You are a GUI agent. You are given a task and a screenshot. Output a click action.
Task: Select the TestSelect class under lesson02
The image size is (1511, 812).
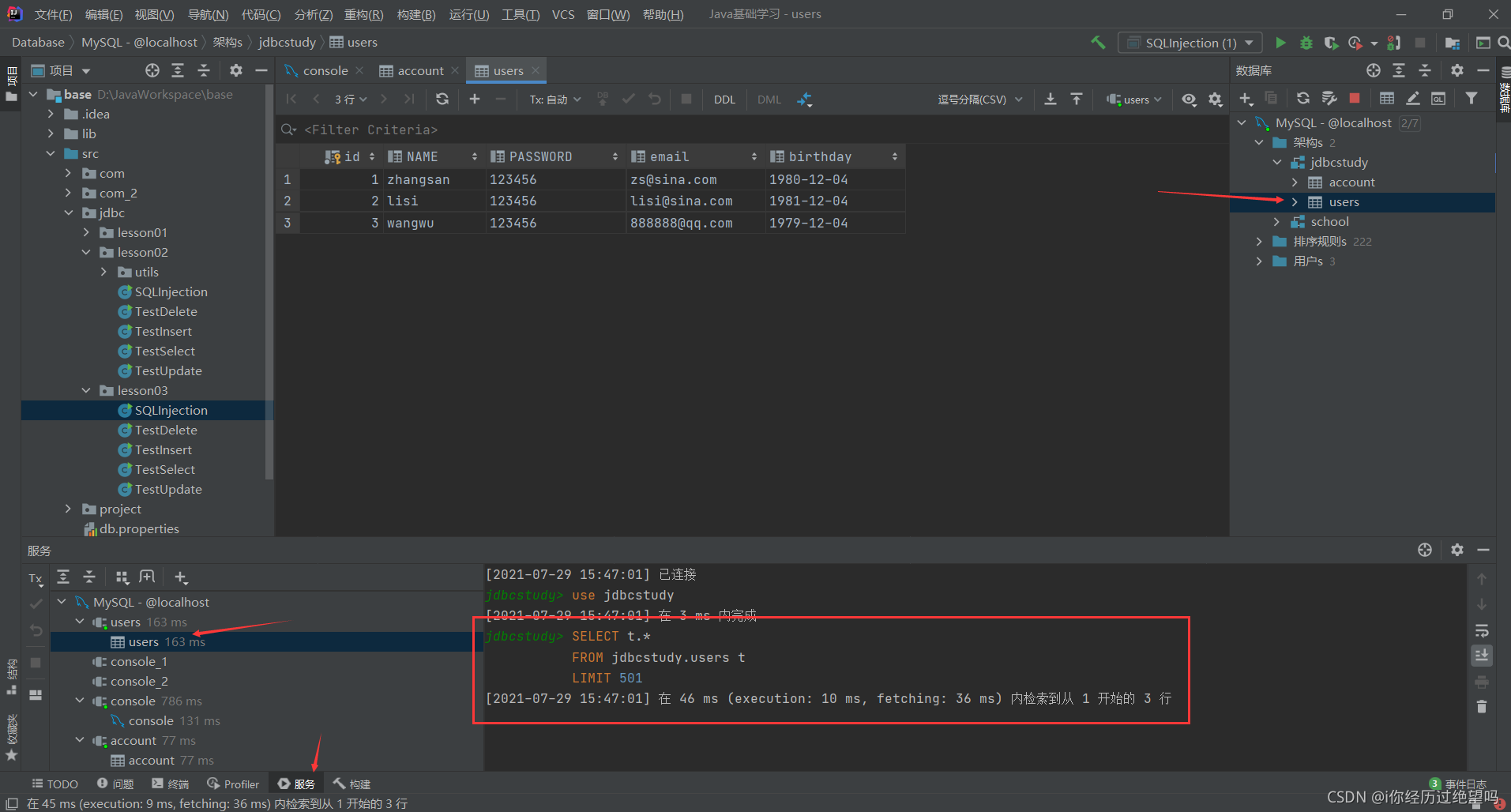coord(164,351)
